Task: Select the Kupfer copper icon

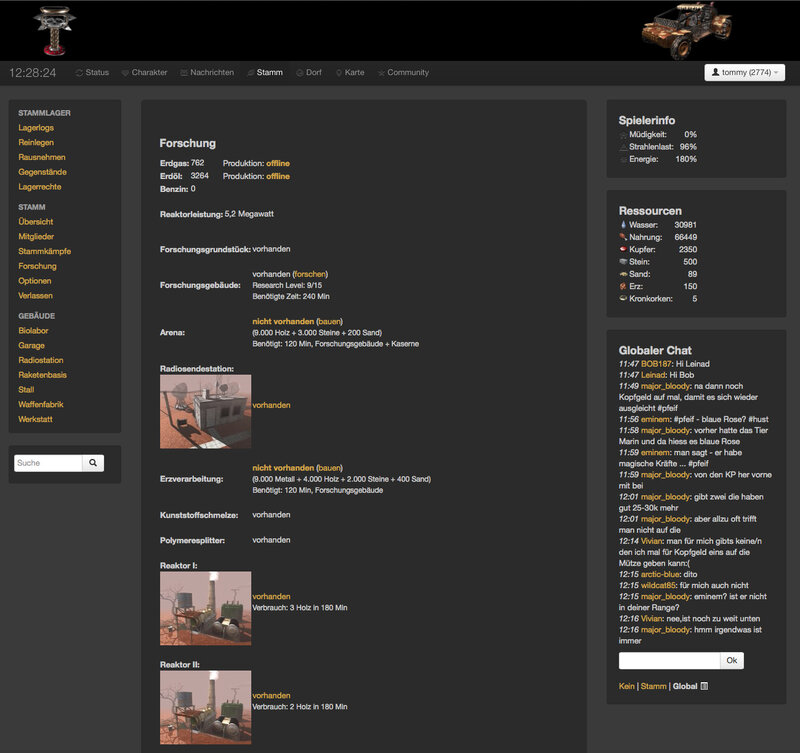Action: [x=625, y=249]
